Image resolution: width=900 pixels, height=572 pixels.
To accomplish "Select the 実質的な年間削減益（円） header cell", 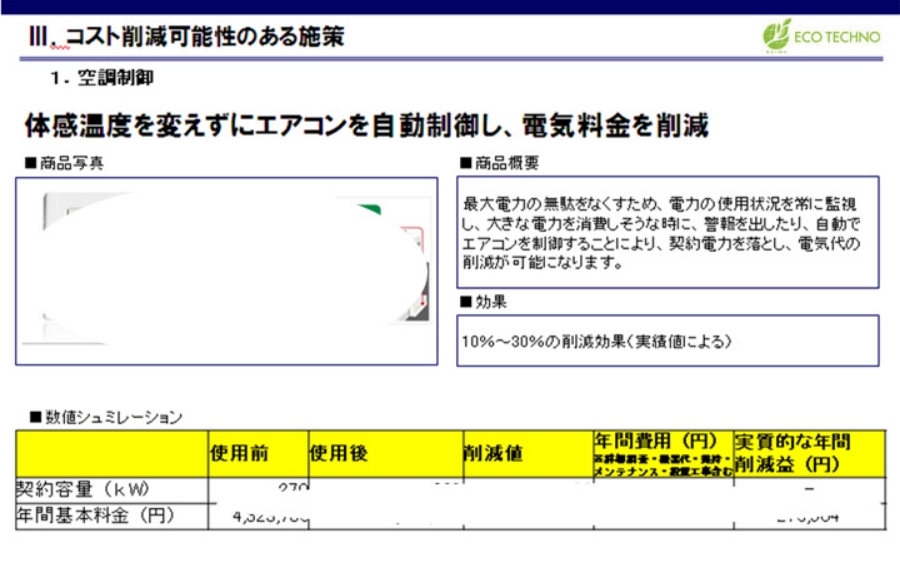I will (808, 453).
